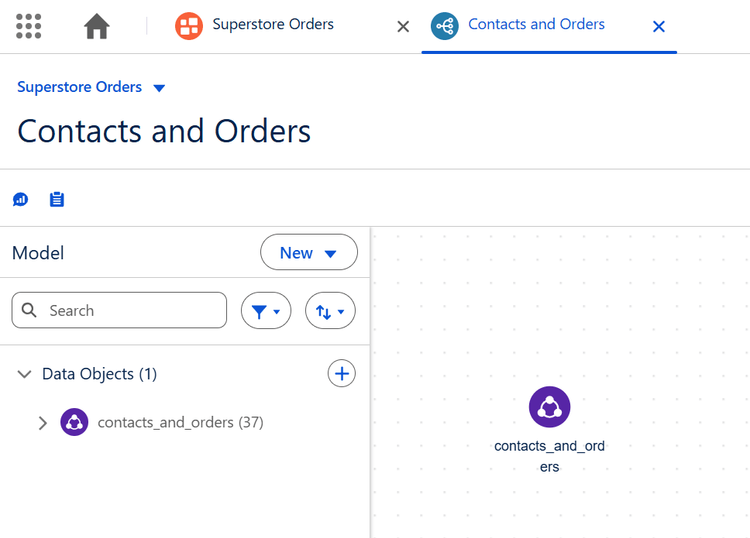Click into the Model Search field
This screenshot has height=538, width=750.
[130, 311]
